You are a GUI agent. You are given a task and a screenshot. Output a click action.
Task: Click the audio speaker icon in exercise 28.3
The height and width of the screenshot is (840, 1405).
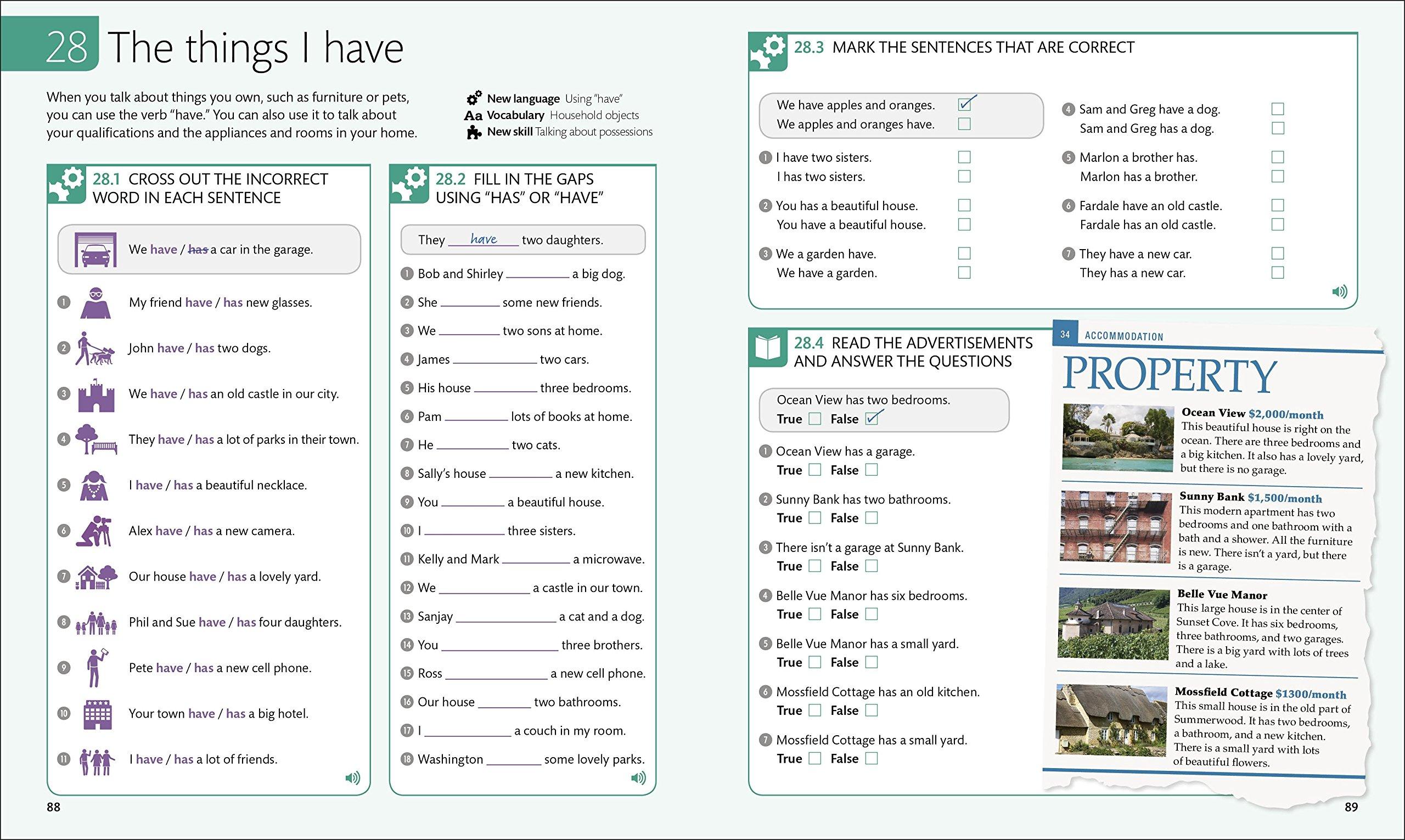[1339, 292]
